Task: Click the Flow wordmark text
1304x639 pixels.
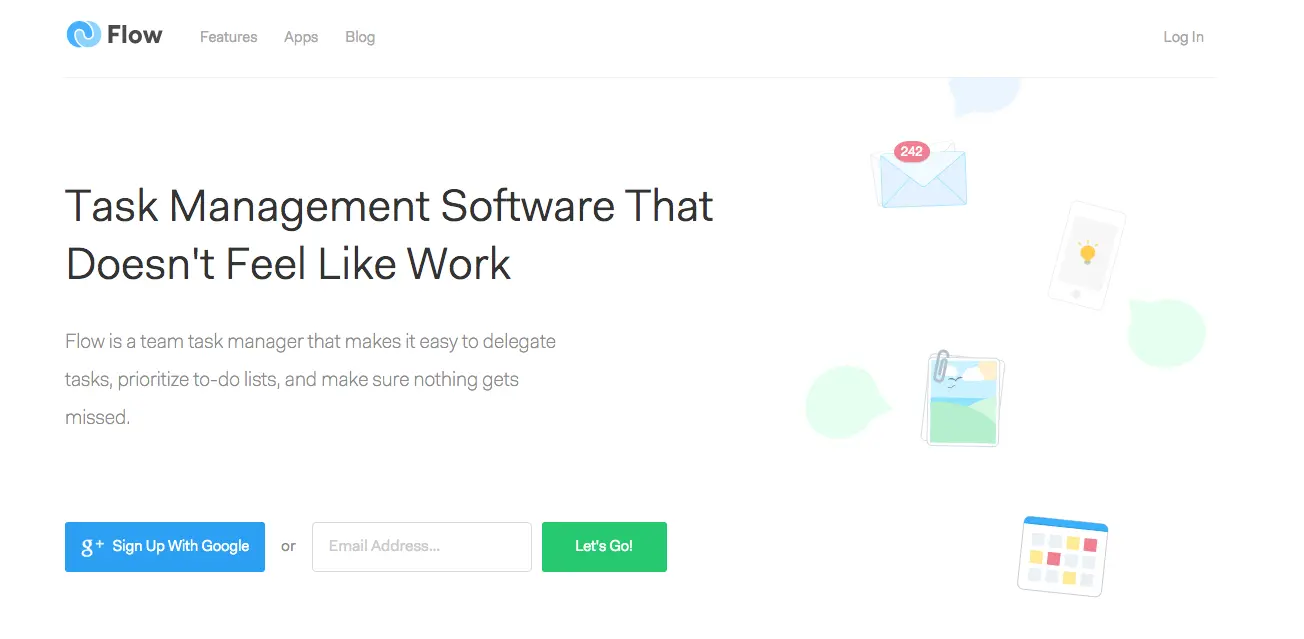Action: click(x=135, y=35)
